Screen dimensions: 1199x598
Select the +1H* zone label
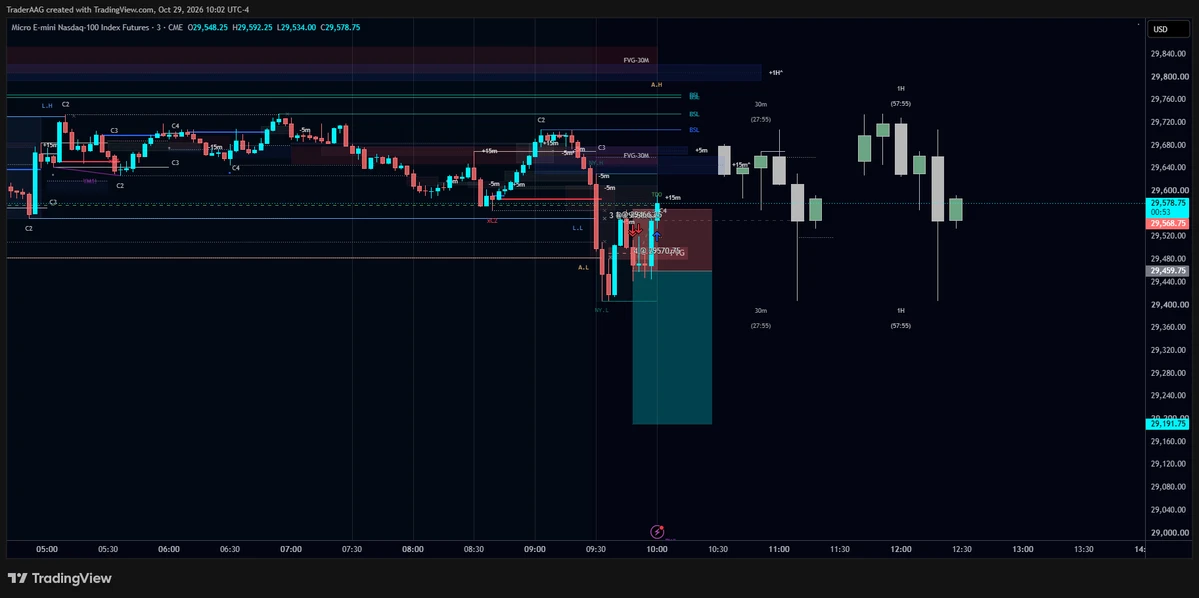775,73
